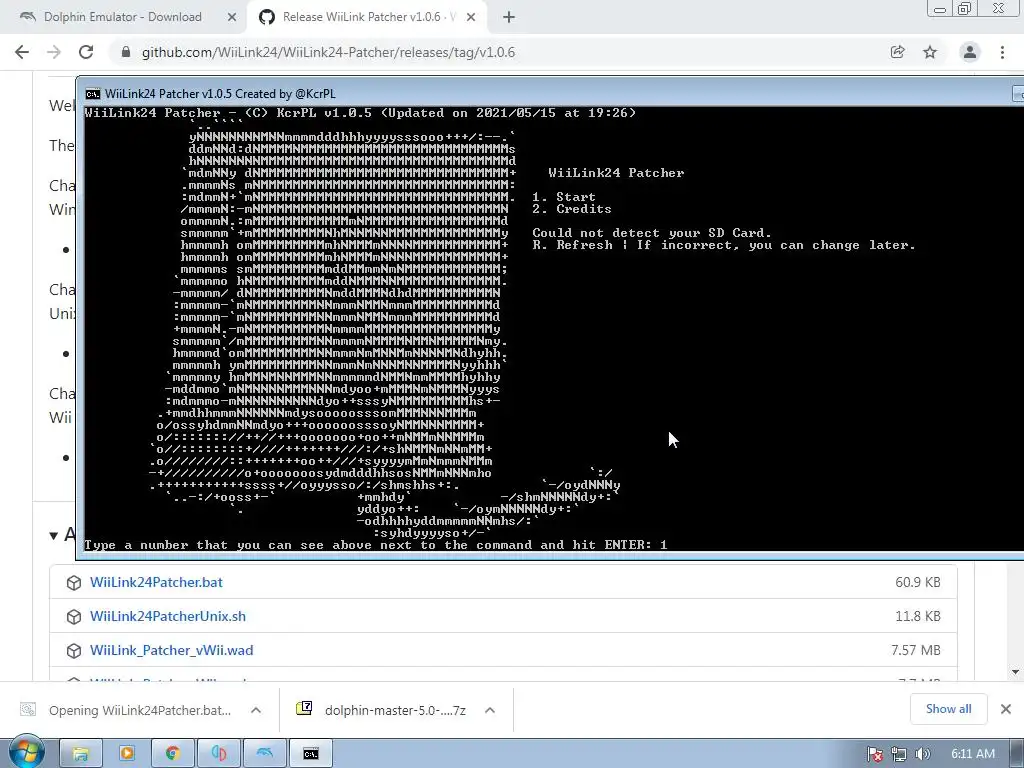Bookmark this page with the star icon
This screenshot has width=1024, height=768.
click(930, 52)
